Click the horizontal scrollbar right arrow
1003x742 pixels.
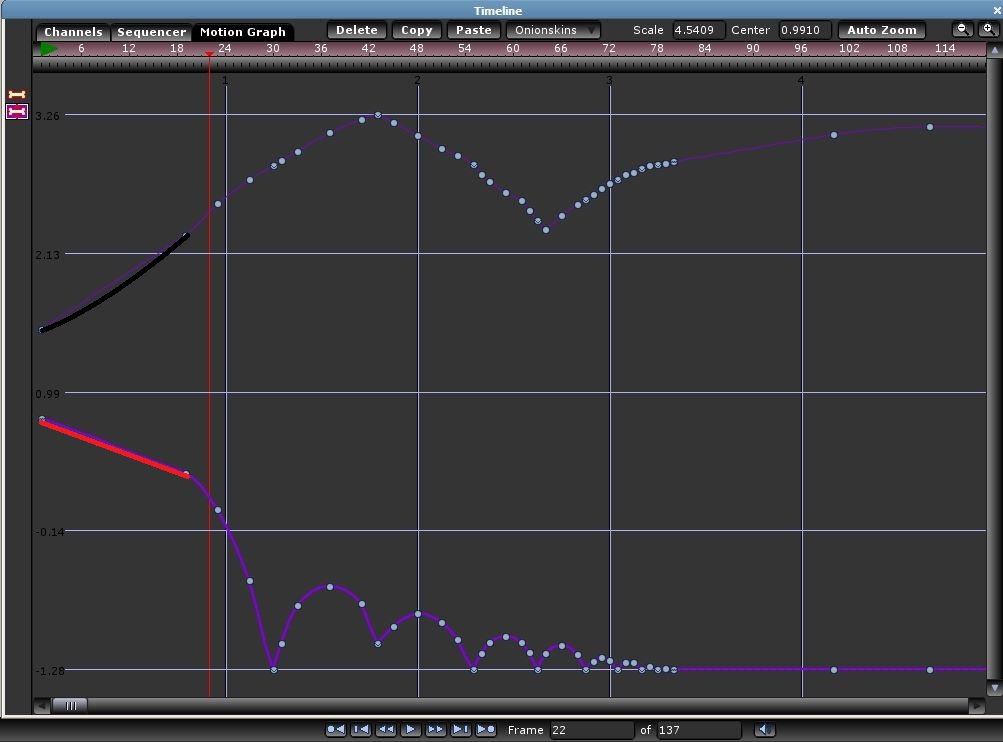[977, 706]
